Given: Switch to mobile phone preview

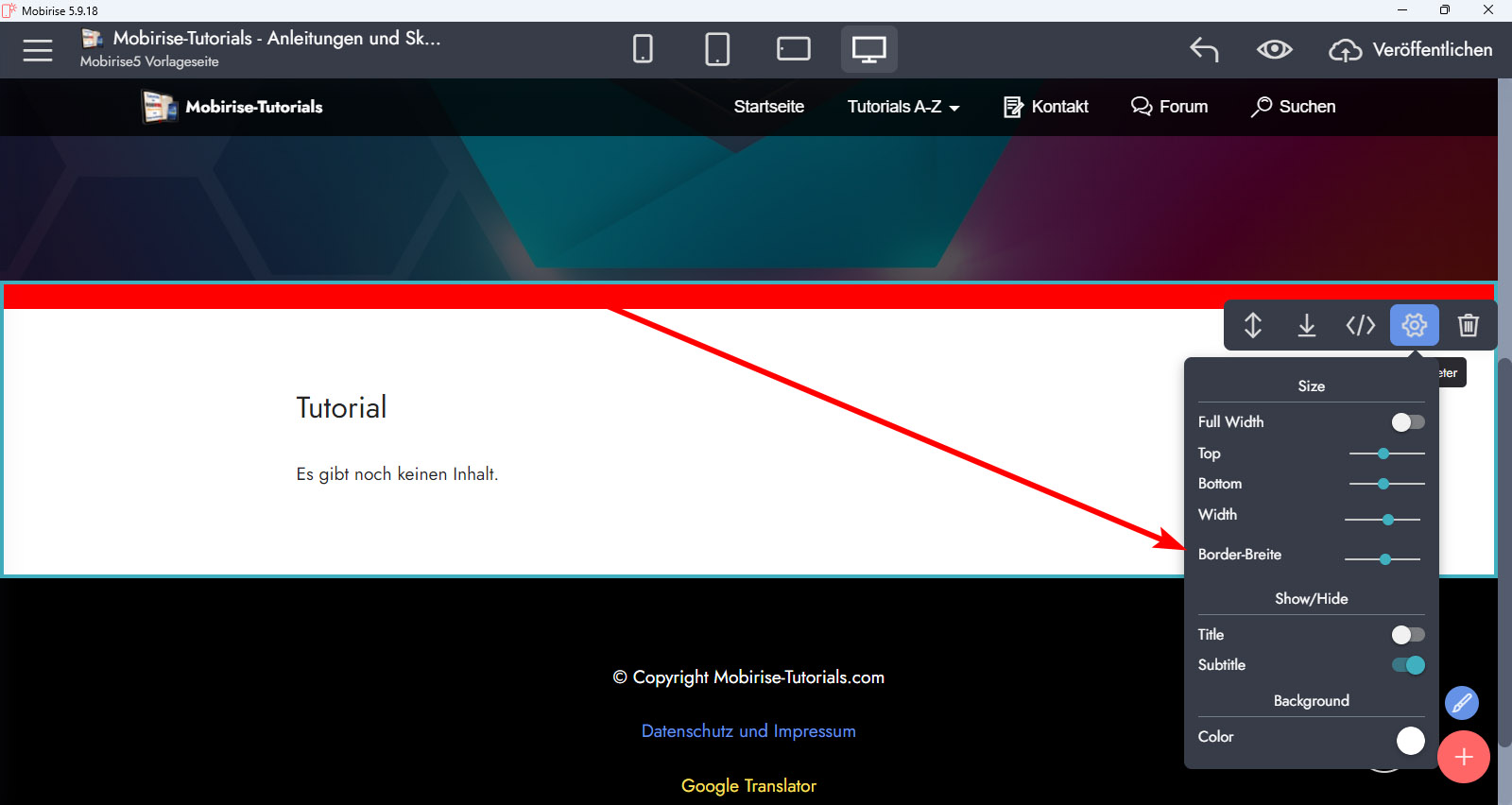Looking at the screenshot, I should [x=643, y=49].
